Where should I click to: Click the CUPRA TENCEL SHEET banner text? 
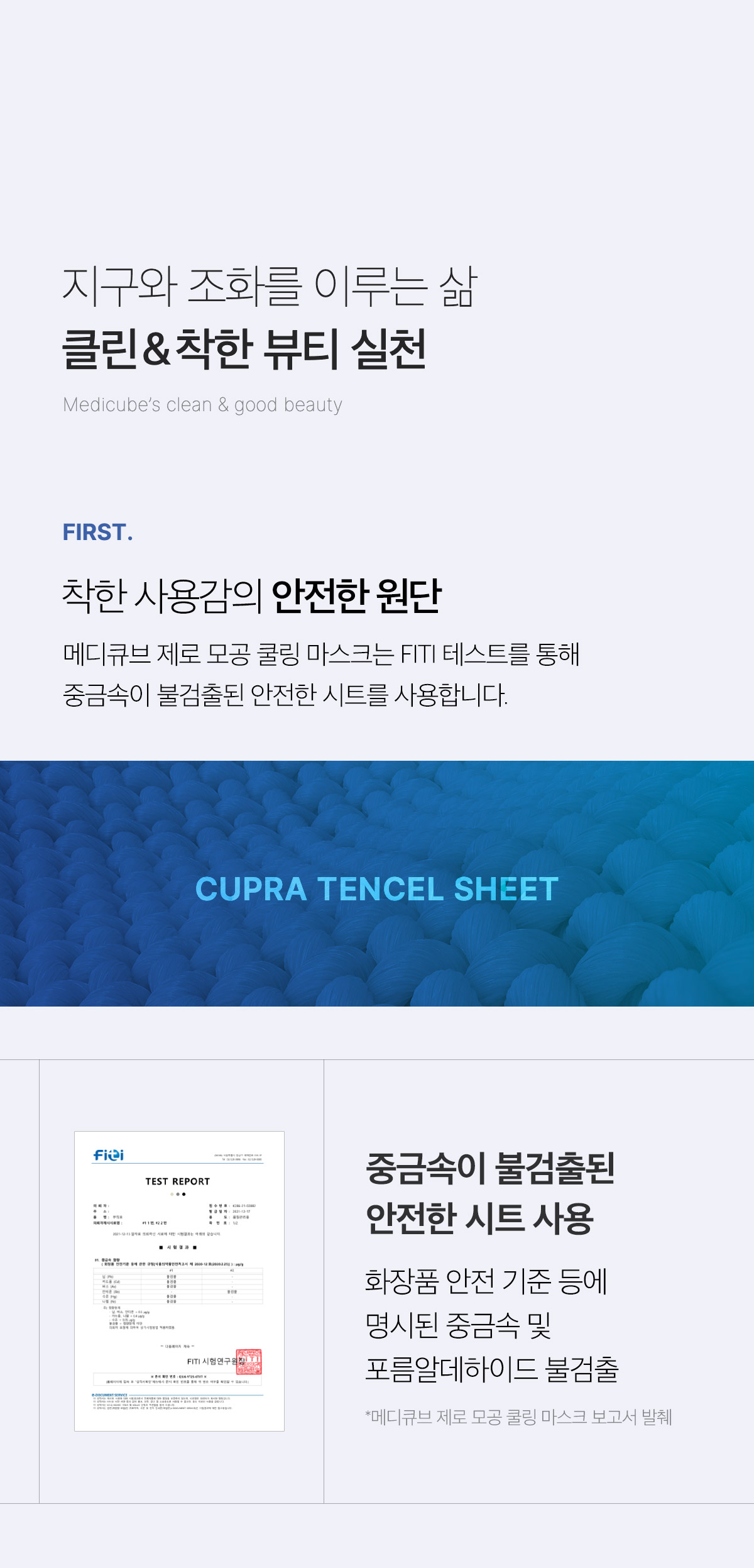(x=376, y=889)
